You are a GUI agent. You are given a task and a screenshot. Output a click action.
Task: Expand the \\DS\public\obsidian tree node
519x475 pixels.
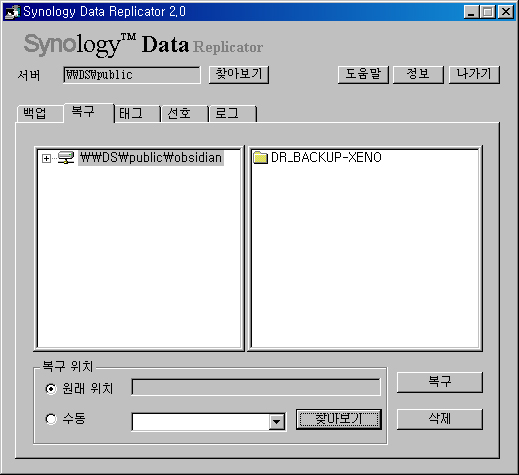coord(46,158)
